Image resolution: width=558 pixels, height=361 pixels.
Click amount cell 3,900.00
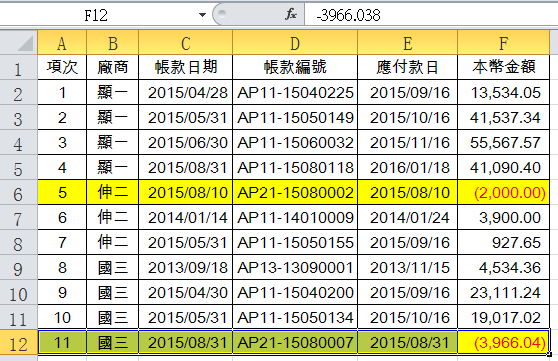tap(504, 218)
